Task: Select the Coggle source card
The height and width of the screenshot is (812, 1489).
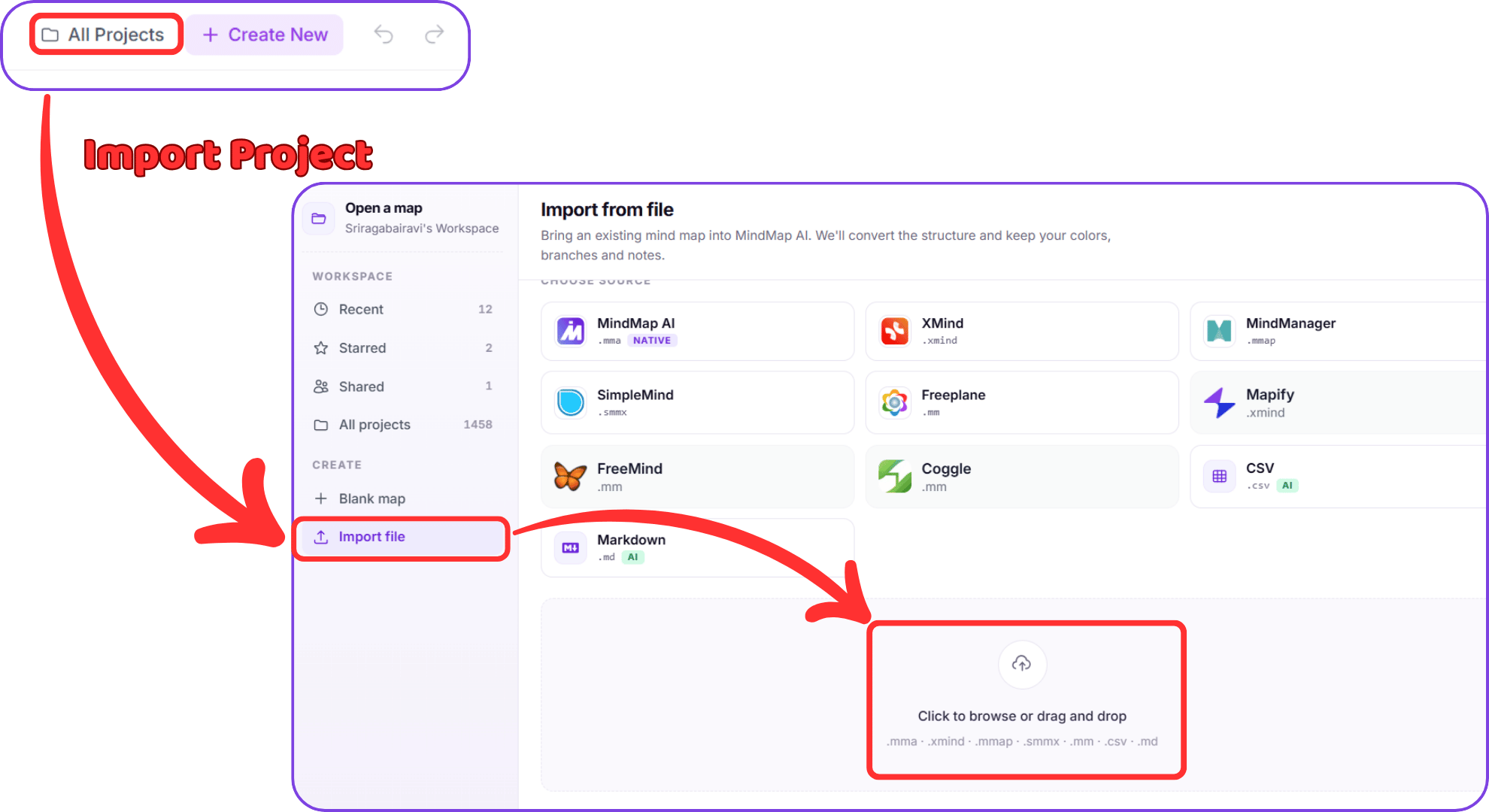Action: 1021,477
